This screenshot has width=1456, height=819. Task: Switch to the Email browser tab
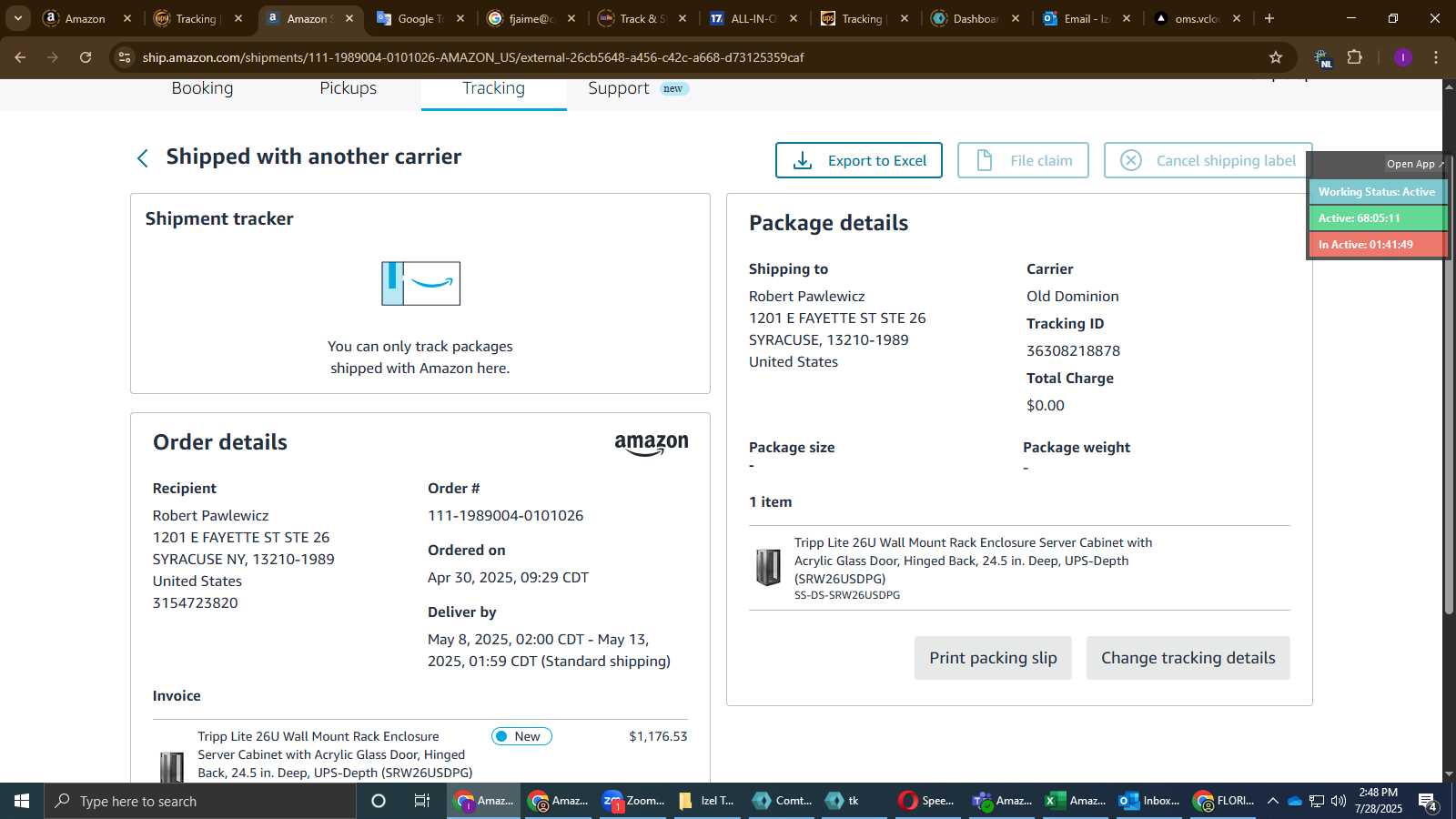coord(1087,18)
